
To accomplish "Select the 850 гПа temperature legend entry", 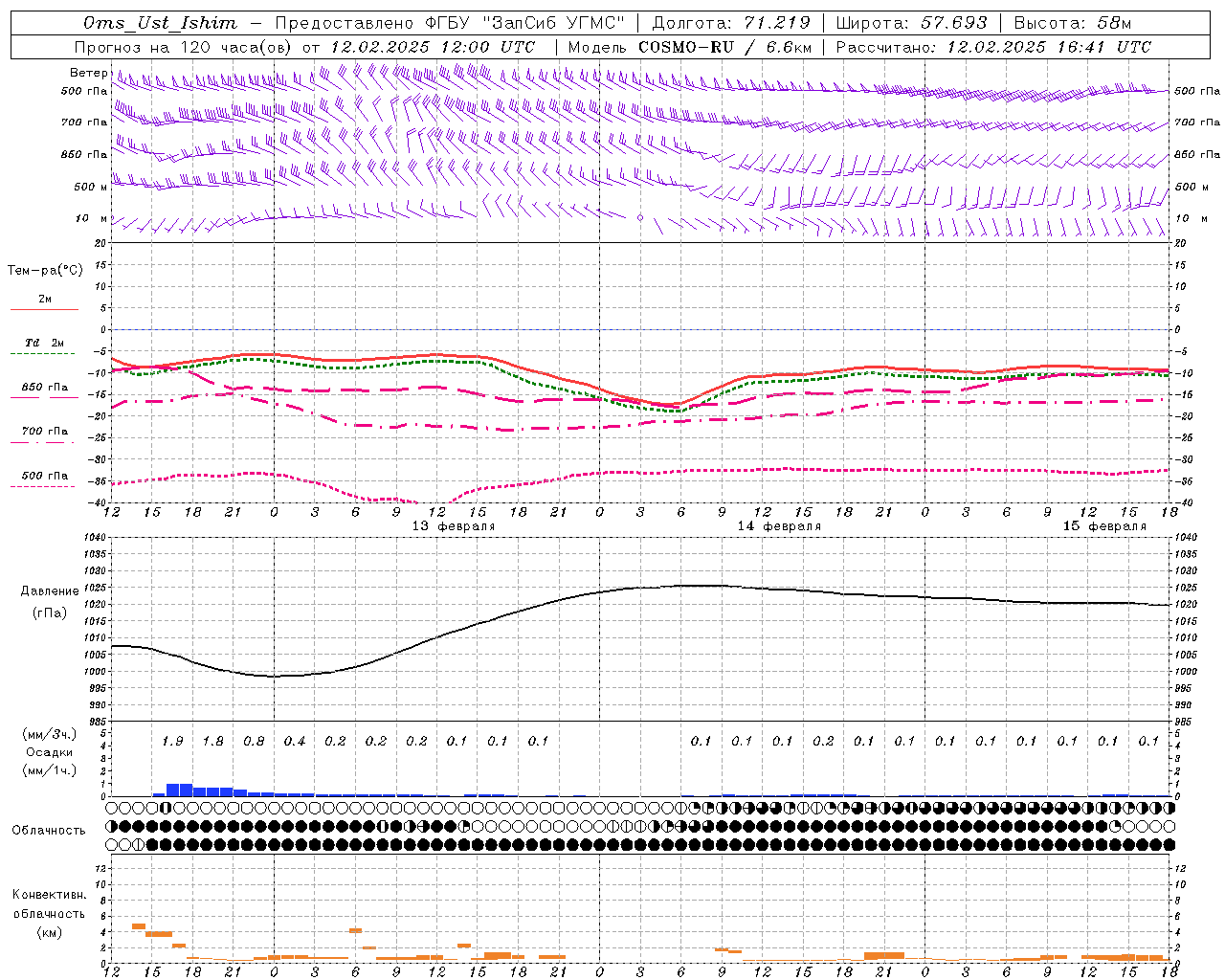I will click(x=45, y=388).
